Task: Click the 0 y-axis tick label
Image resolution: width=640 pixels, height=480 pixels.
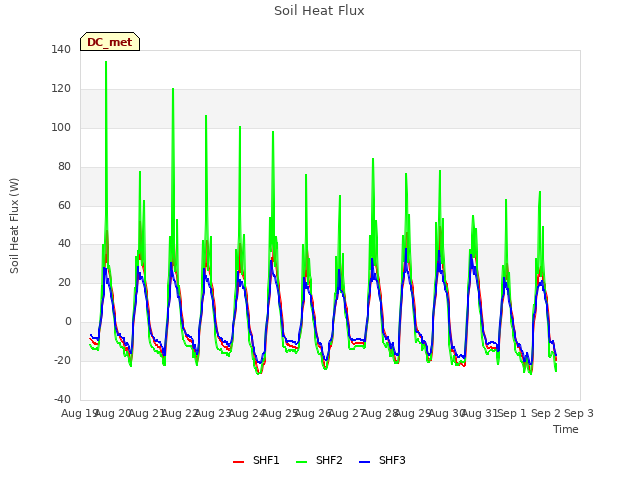Action: tap(68, 322)
